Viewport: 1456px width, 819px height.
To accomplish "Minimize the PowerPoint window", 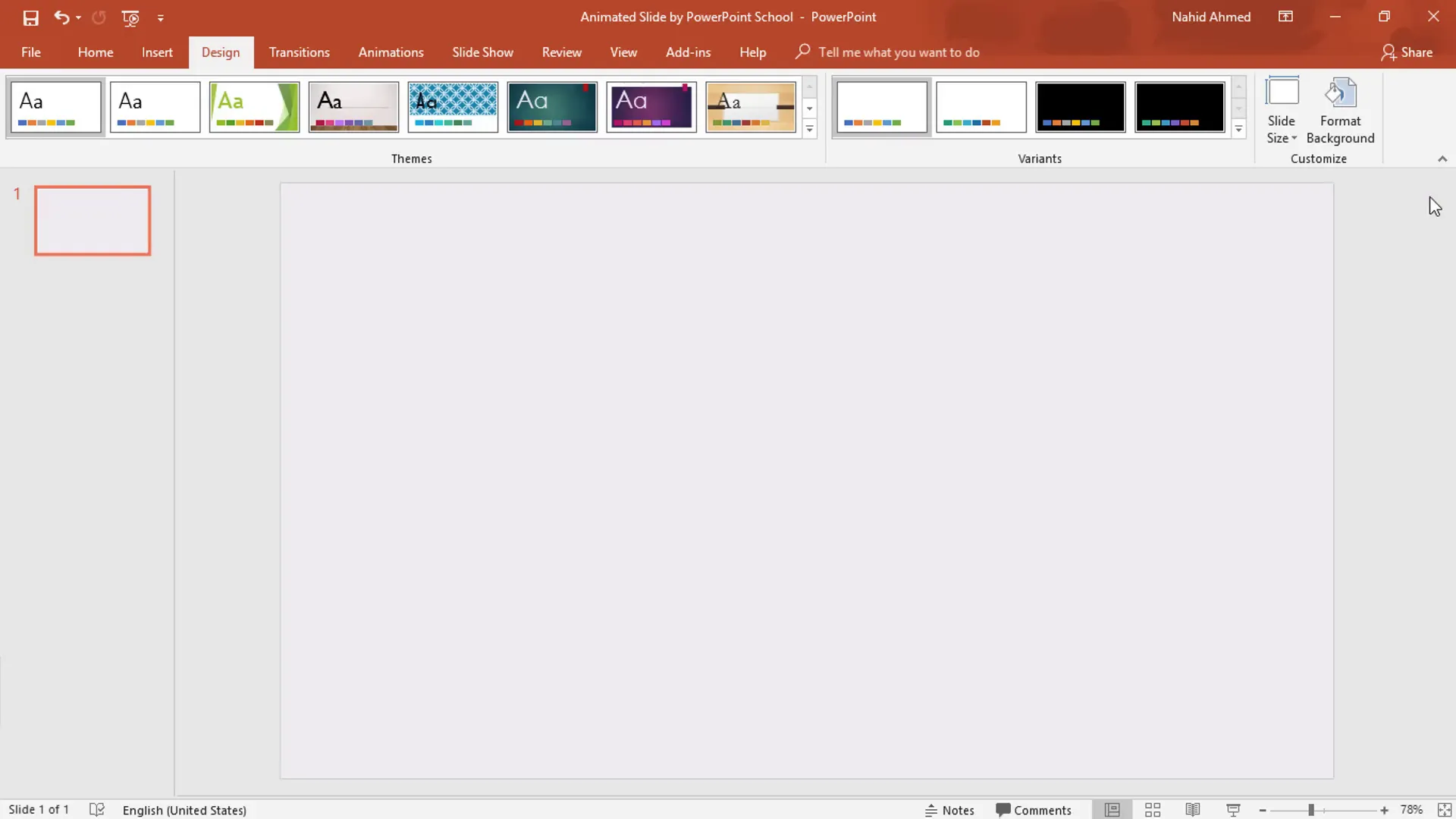I will coord(1335,17).
